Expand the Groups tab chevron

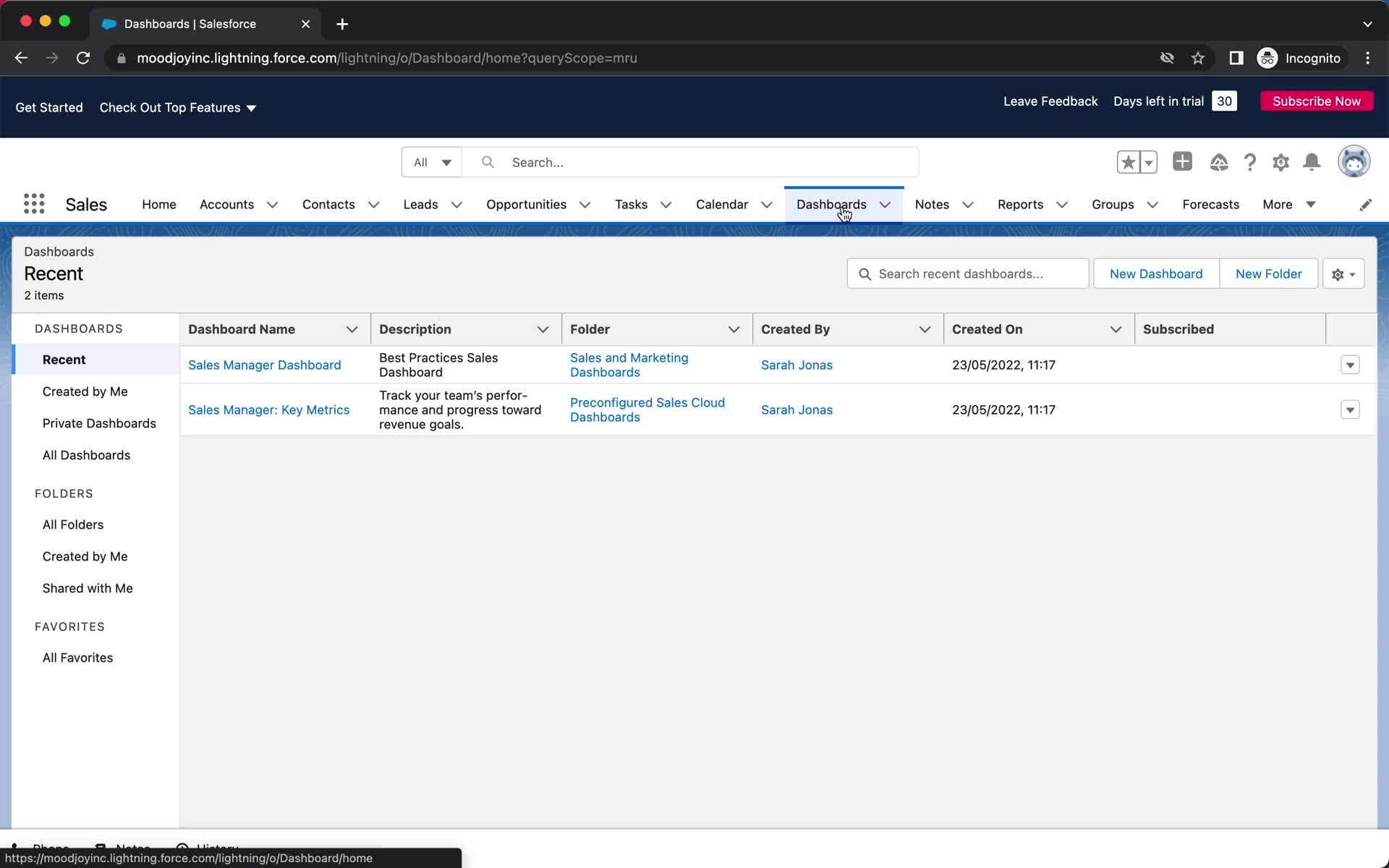pos(1152,205)
